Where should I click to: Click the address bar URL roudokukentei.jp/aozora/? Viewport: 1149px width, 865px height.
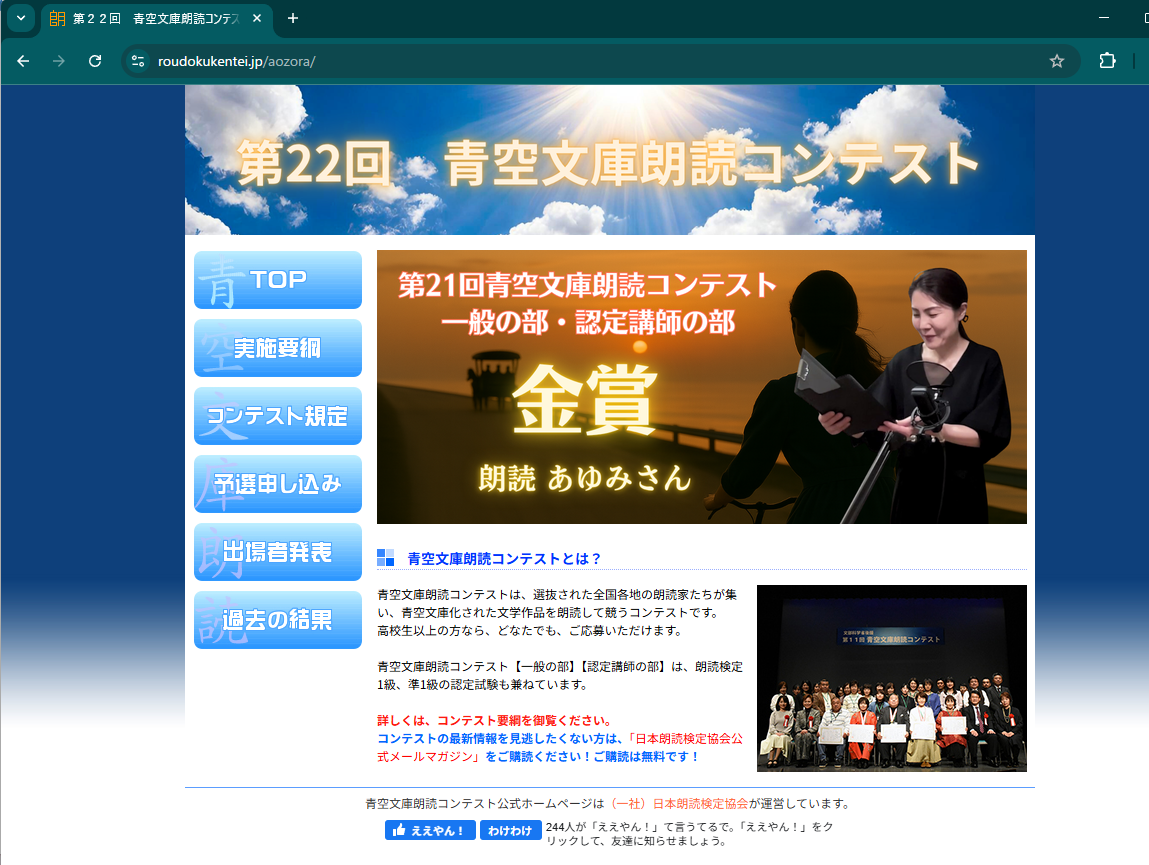click(x=237, y=62)
